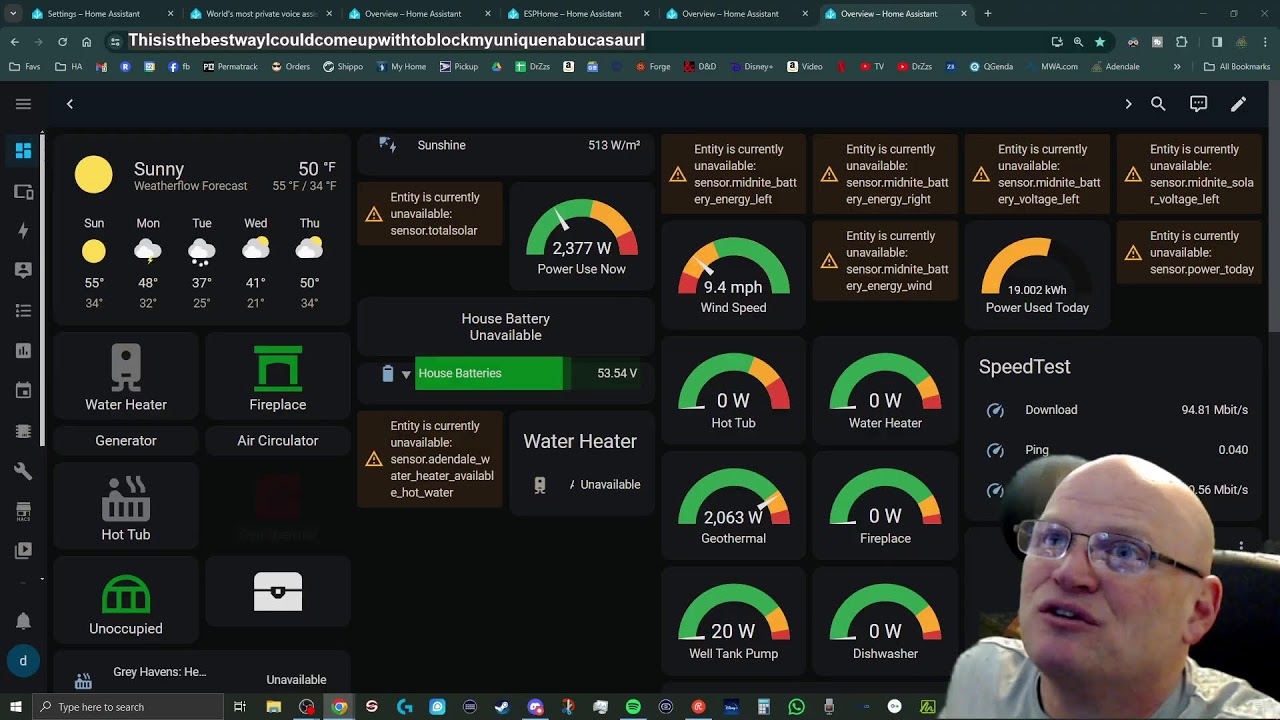Image resolution: width=1280 pixels, height=720 pixels.
Task: Open Spotify from the Windows taskbar
Action: pyautogui.click(x=633, y=707)
